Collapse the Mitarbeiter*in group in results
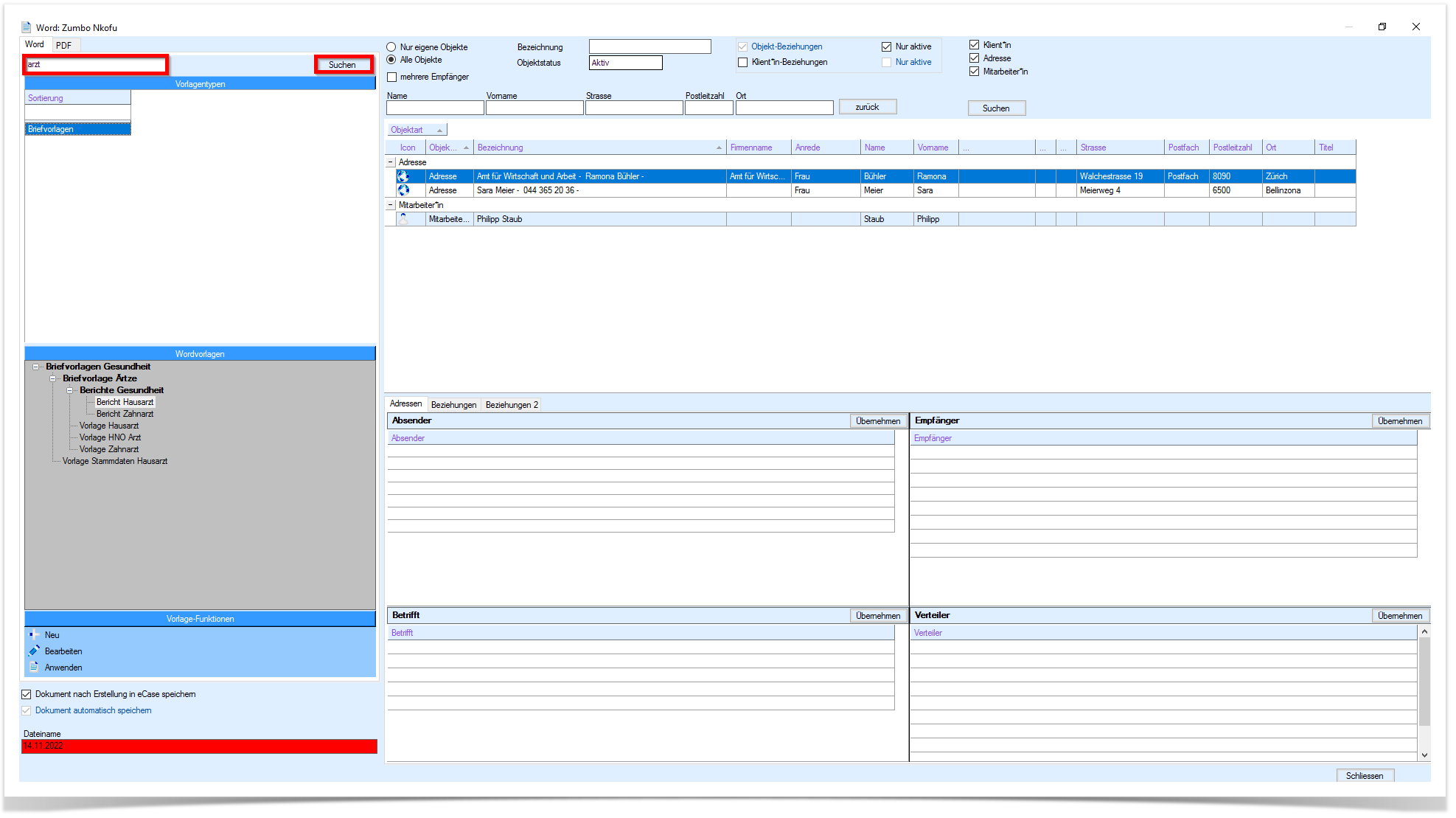The height and width of the screenshot is (818, 1456). pos(391,205)
